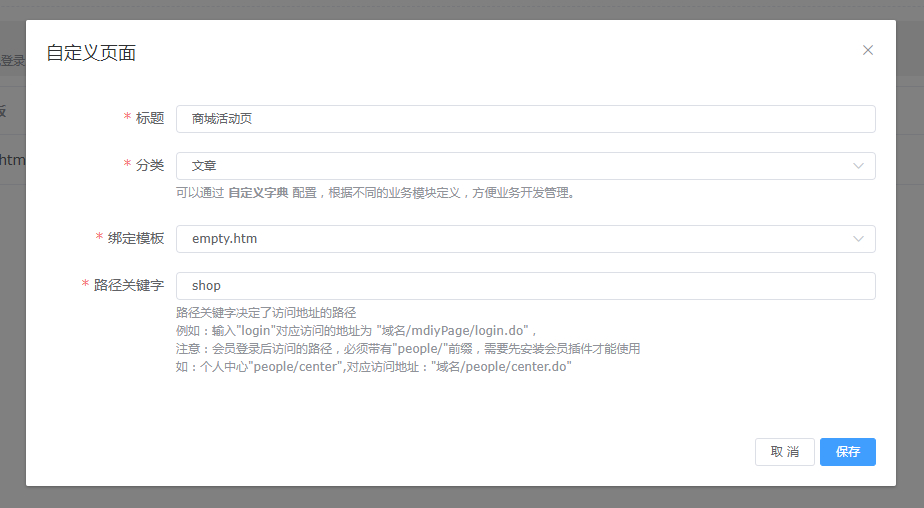Click the 自定义页面 dialog title

pos(91,53)
